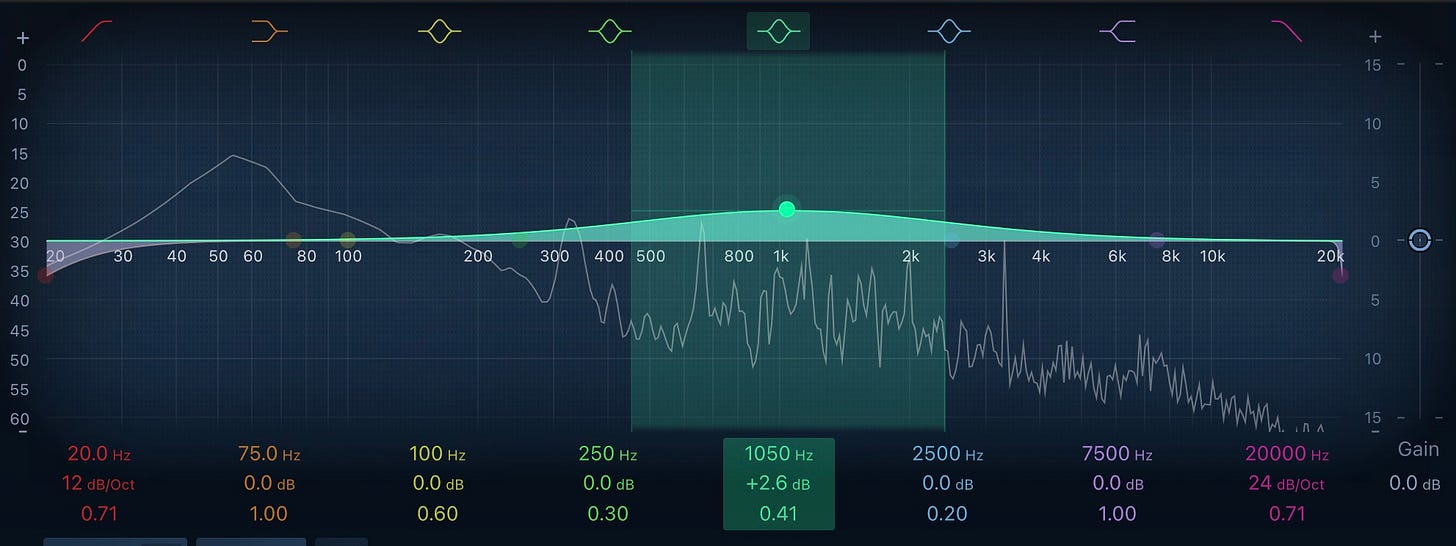Click the master Gain slider knob
Screen dimensions: 1456x546
pos(1419,240)
